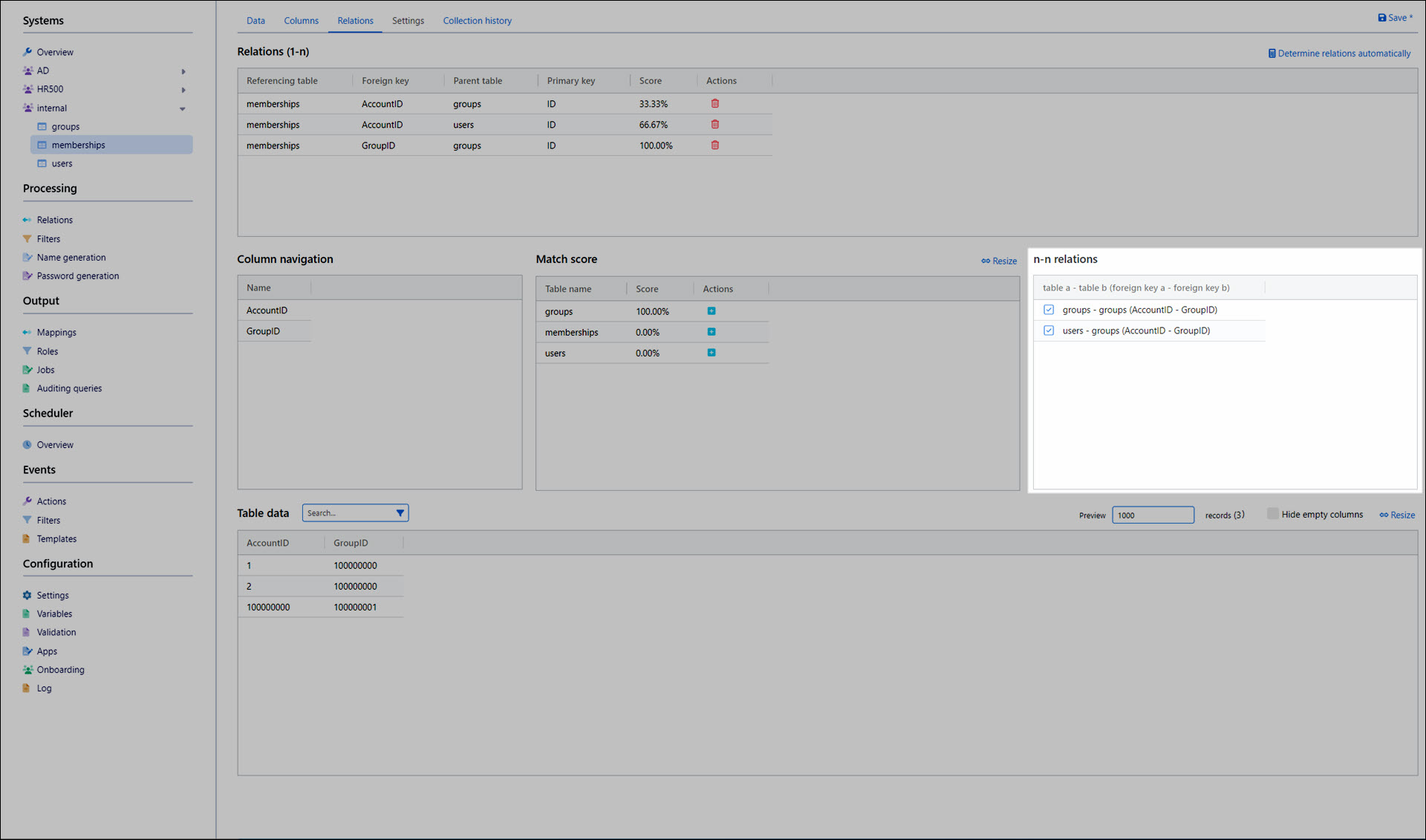Click the Save icon at top right
This screenshot has height=840, width=1426.
click(x=1381, y=18)
